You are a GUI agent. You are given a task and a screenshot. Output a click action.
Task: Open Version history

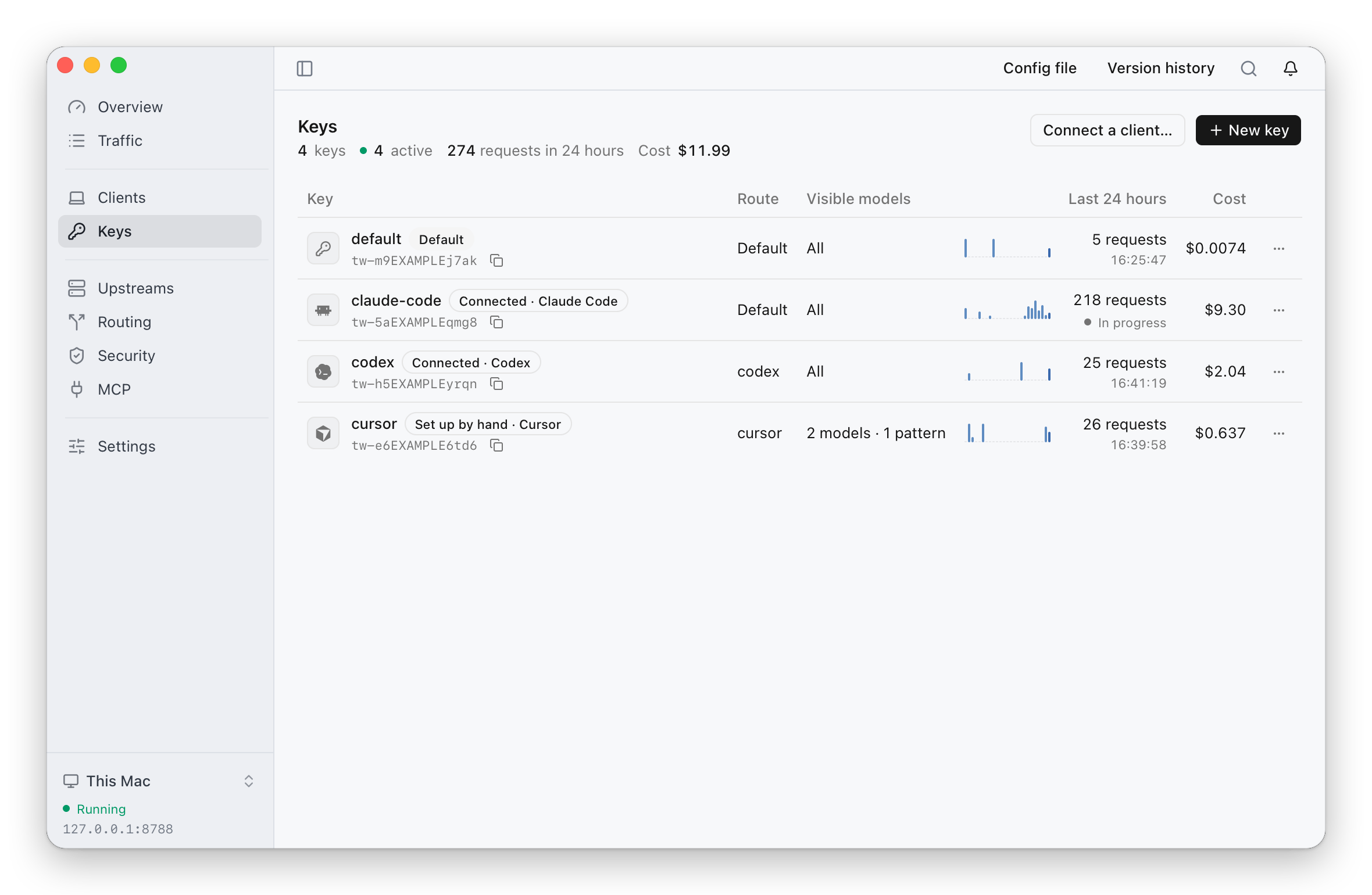(1160, 69)
